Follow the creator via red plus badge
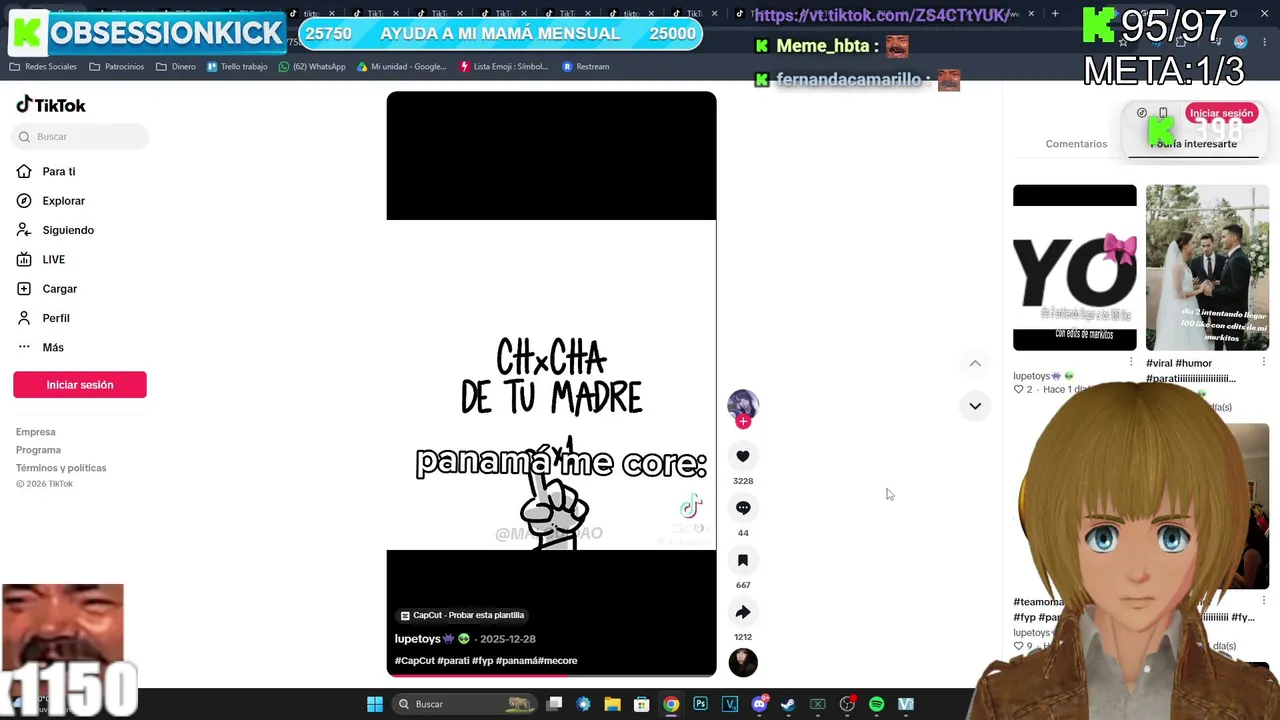 pos(743,422)
